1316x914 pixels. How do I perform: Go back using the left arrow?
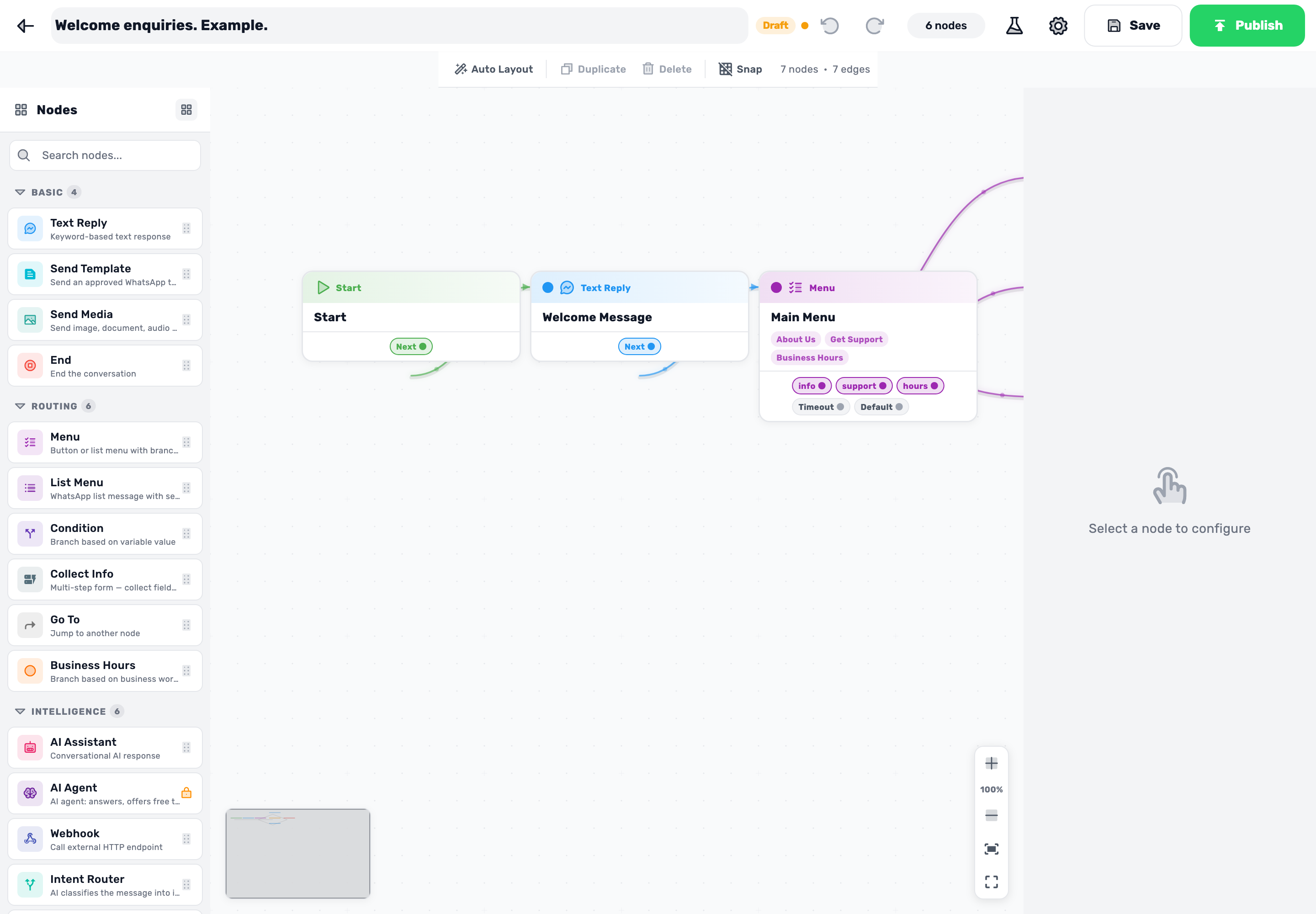click(x=26, y=26)
